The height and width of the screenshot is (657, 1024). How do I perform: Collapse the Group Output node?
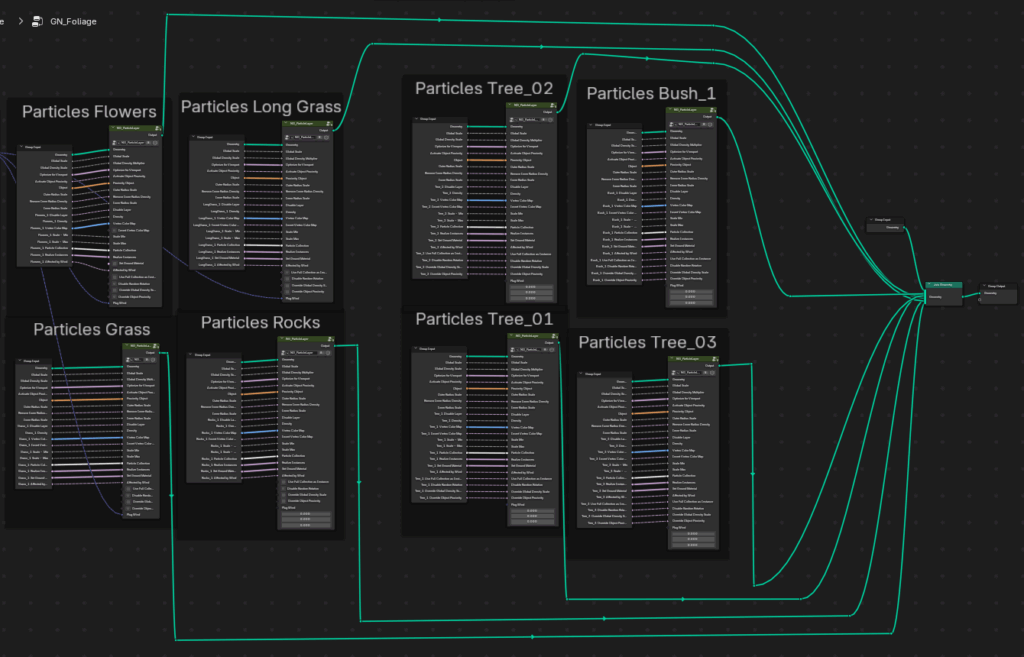tap(983, 286)
